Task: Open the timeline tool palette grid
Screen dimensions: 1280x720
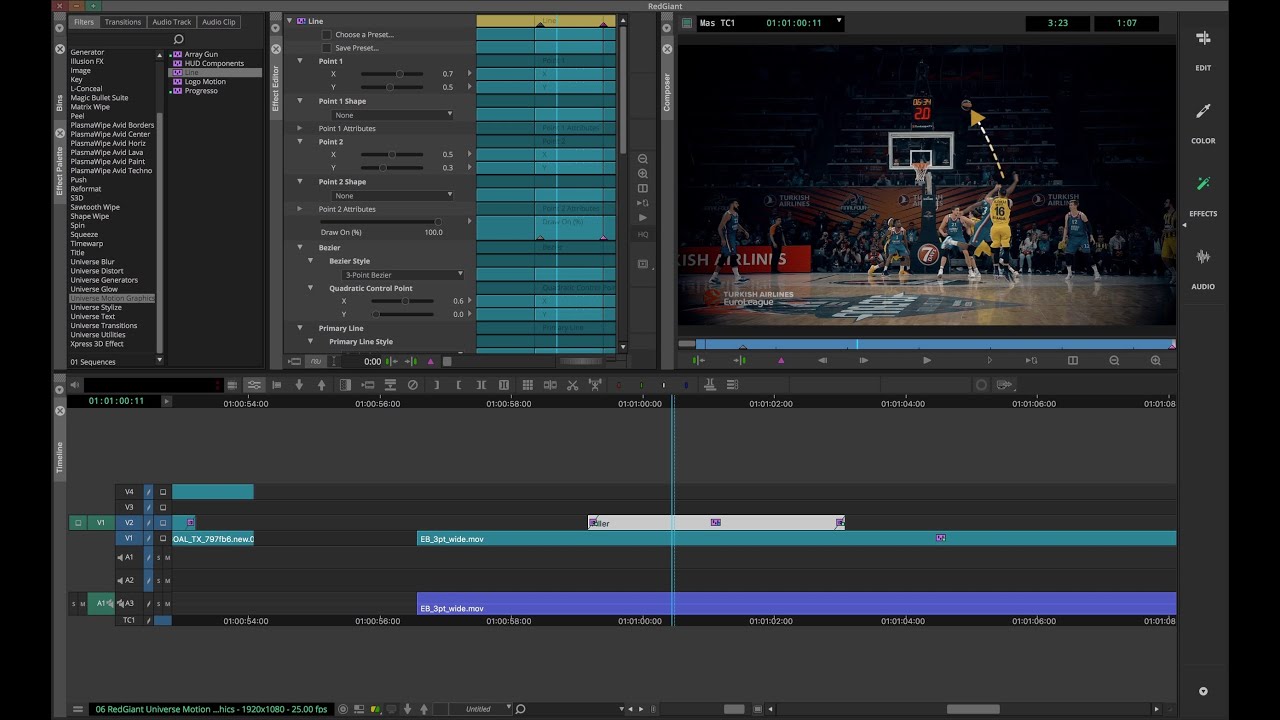Action: [527, 385]
